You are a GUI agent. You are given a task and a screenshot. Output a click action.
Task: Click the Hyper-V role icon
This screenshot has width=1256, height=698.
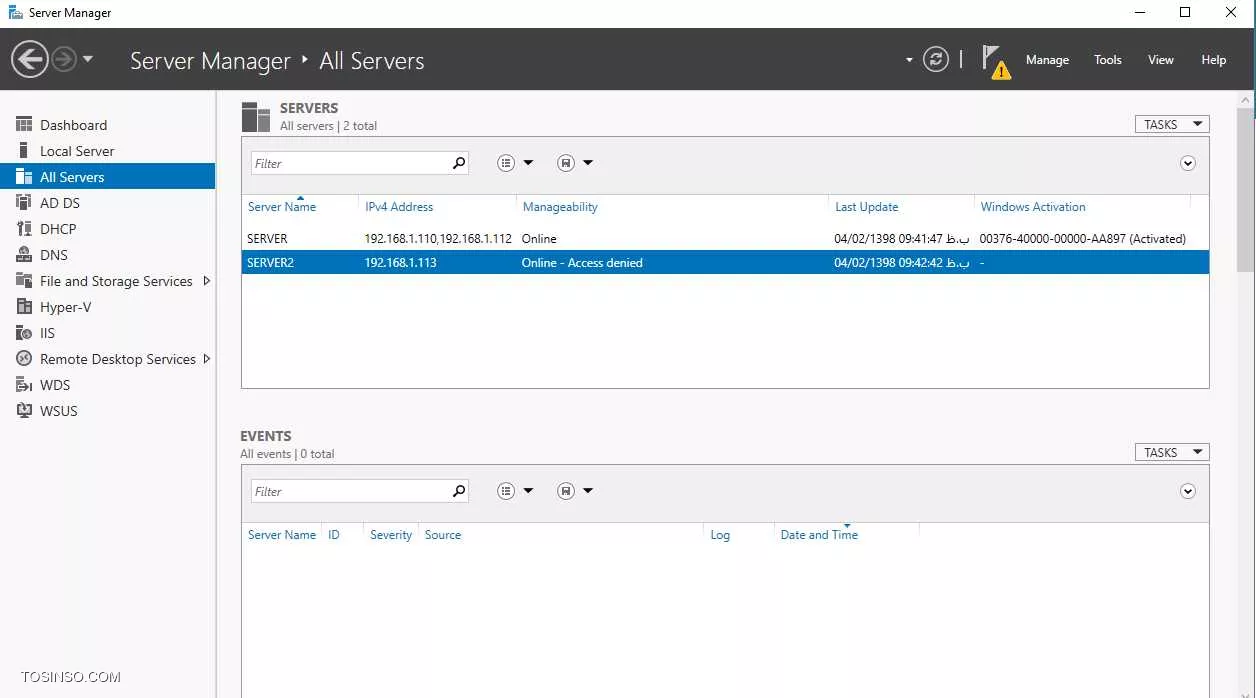pos(24,307)
